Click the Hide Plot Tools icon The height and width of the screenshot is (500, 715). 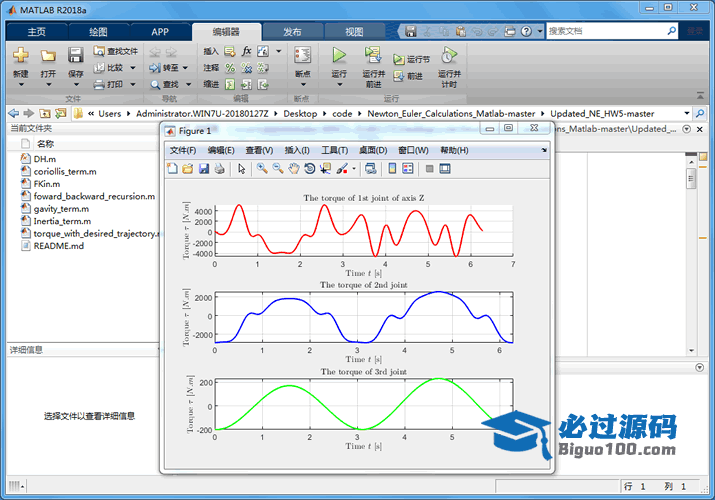[x=429, y=169]
